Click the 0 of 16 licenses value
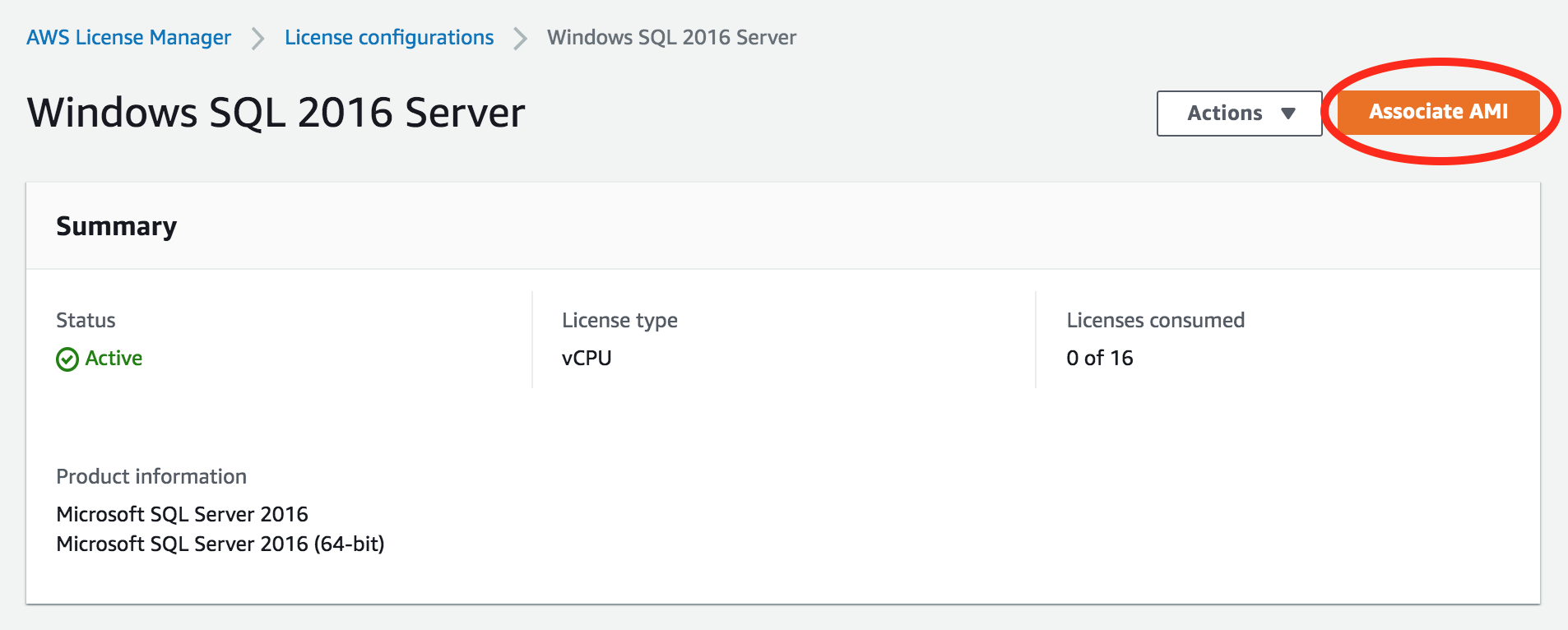The height and width of the screenshot is (630, 1568). pyautogui.click(x=1099, y=359)
